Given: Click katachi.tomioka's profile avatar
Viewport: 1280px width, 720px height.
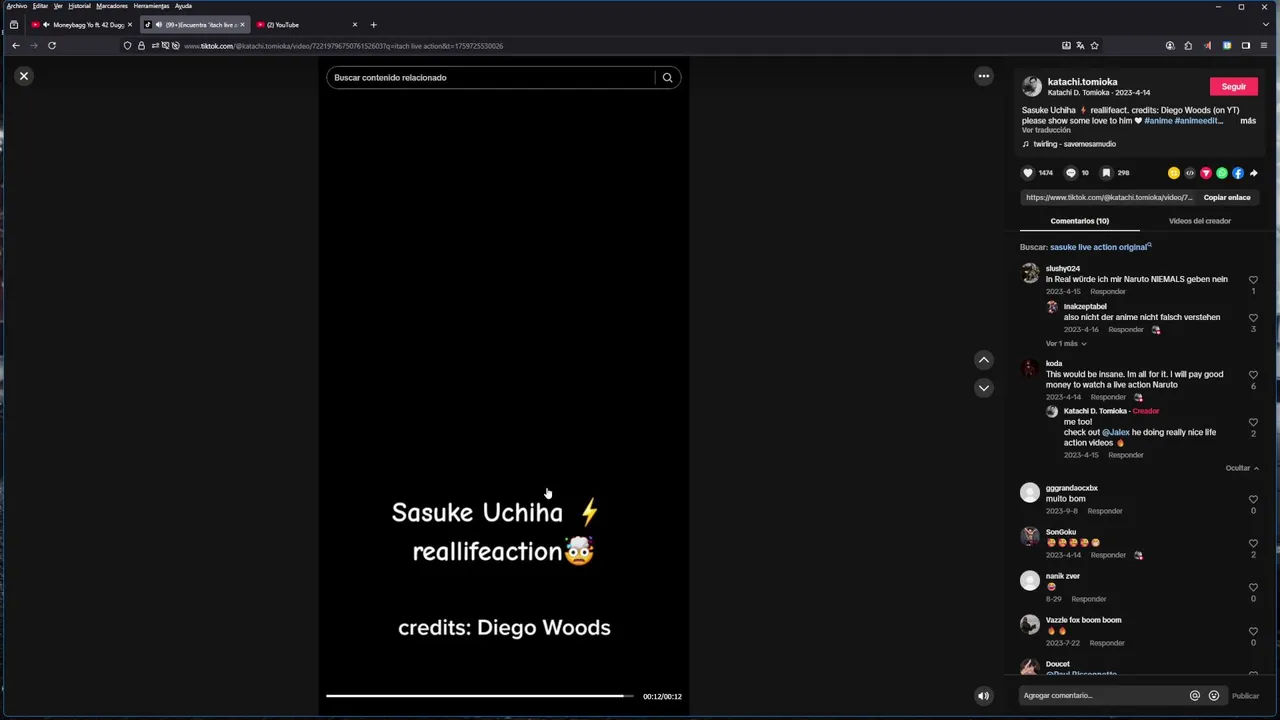Looking at the screenshot, I should pyautogui.click(x=1032, y=87).
